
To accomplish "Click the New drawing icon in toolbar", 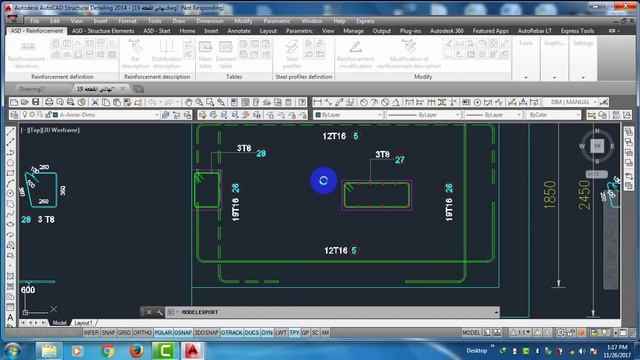I will pyautogui.click(x=14, y=102).
